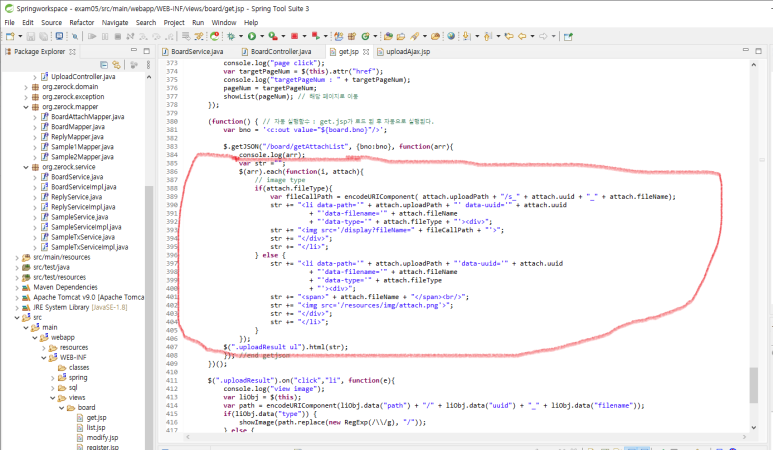This screenshot has width=773, height=450.
Task: Click the red Stop application icon
Action: 294,36
